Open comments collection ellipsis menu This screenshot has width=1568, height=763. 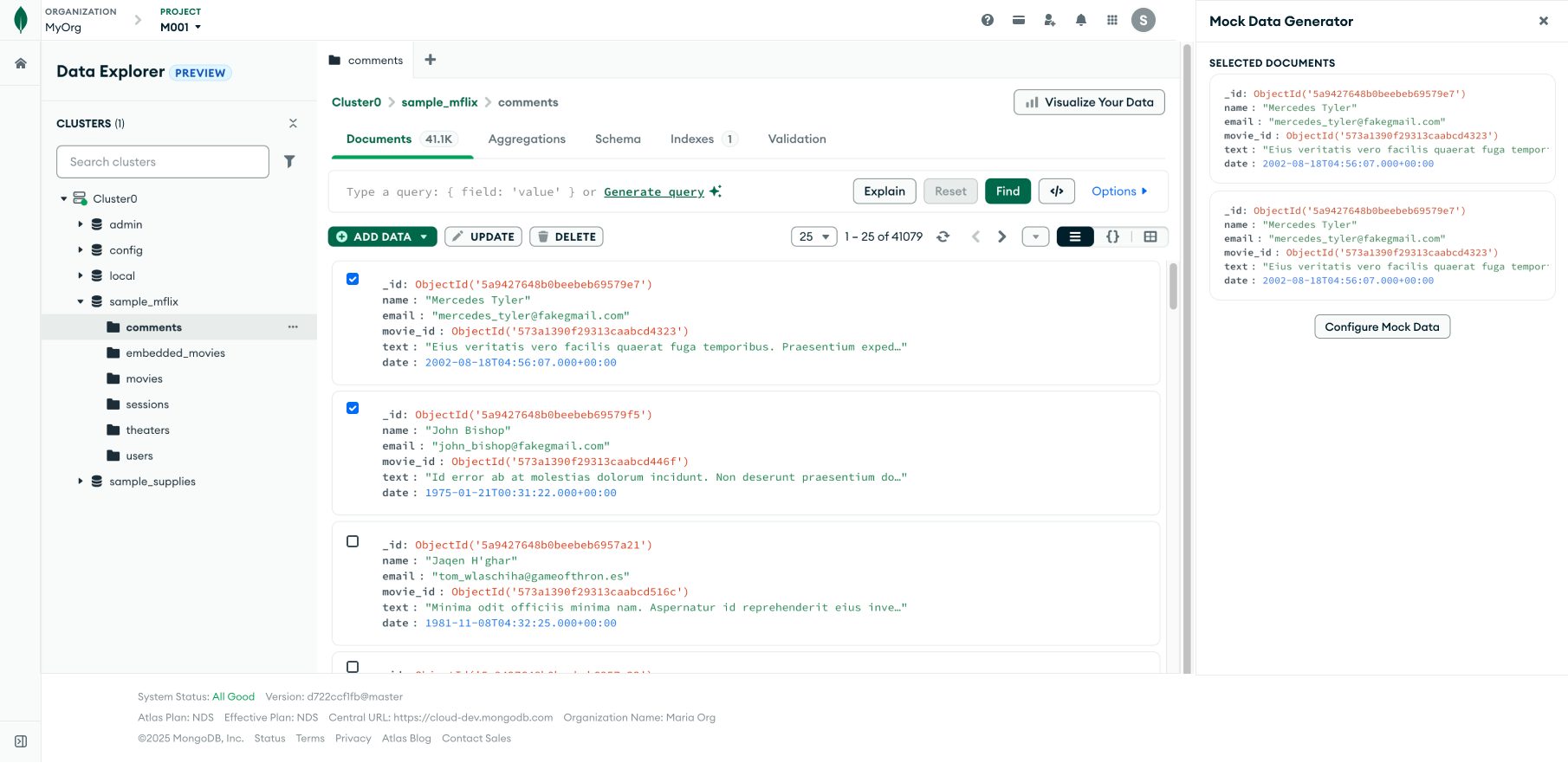click(x=293, y=327)
